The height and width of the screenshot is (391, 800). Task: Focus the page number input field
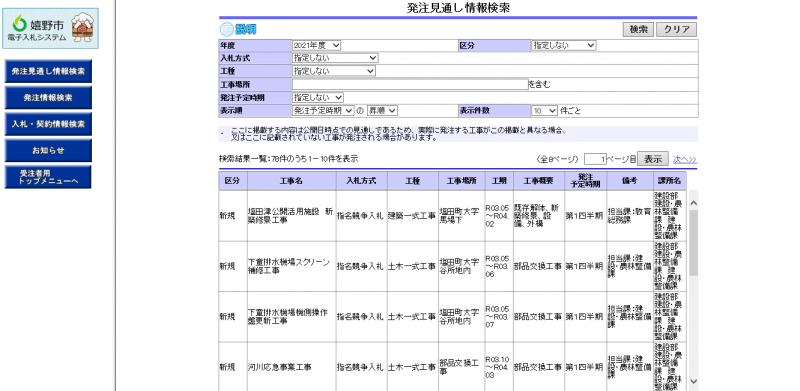pos(595,159)
